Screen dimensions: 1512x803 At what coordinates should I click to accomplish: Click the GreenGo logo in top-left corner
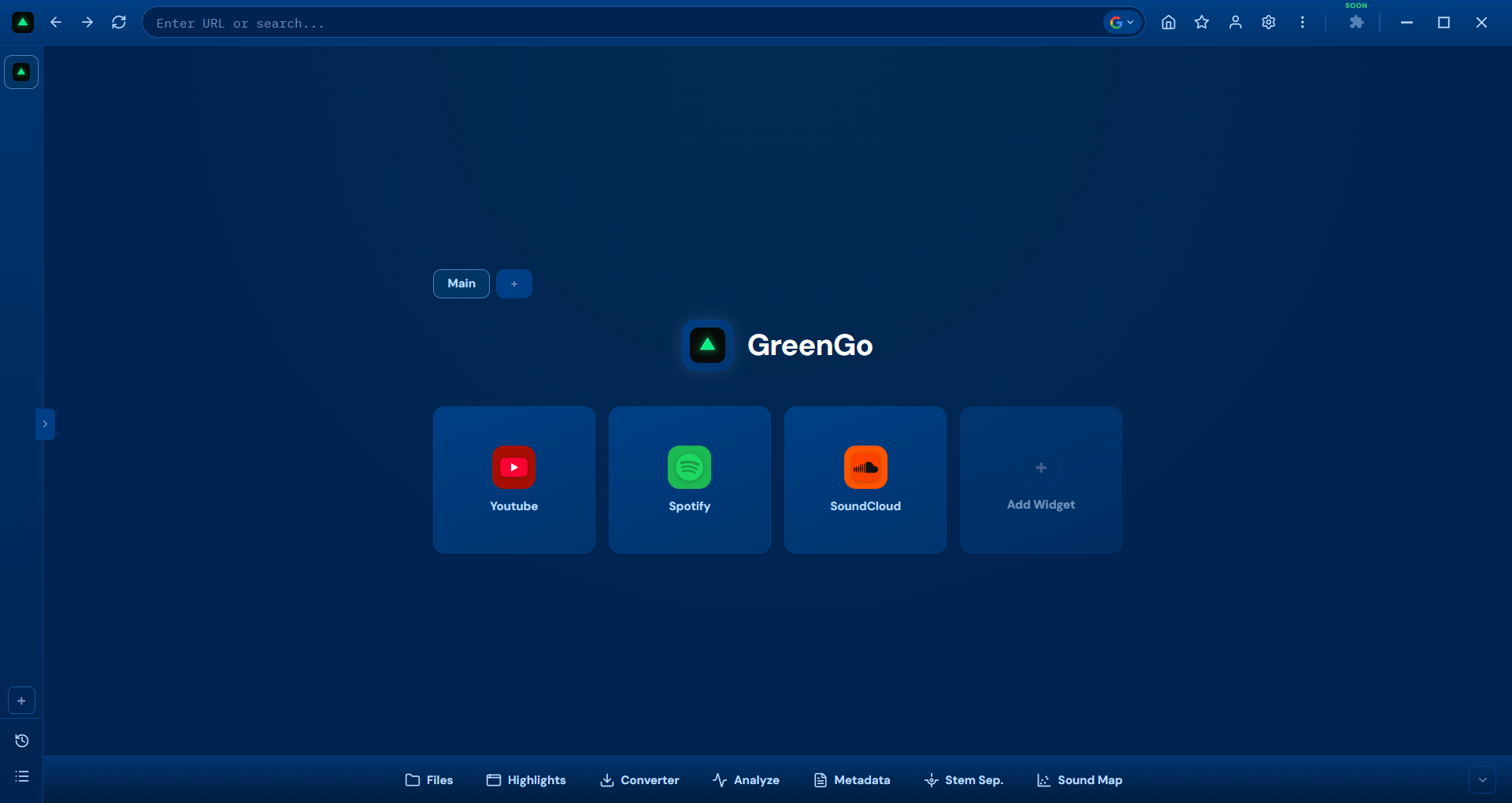click(23, 23)
